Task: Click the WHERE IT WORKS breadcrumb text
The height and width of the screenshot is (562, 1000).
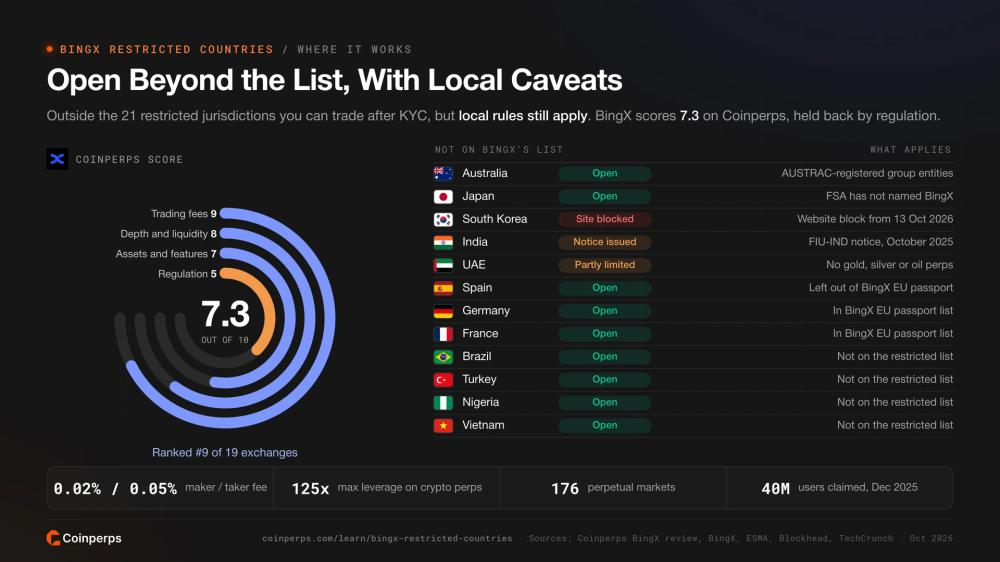Action: 355,49
